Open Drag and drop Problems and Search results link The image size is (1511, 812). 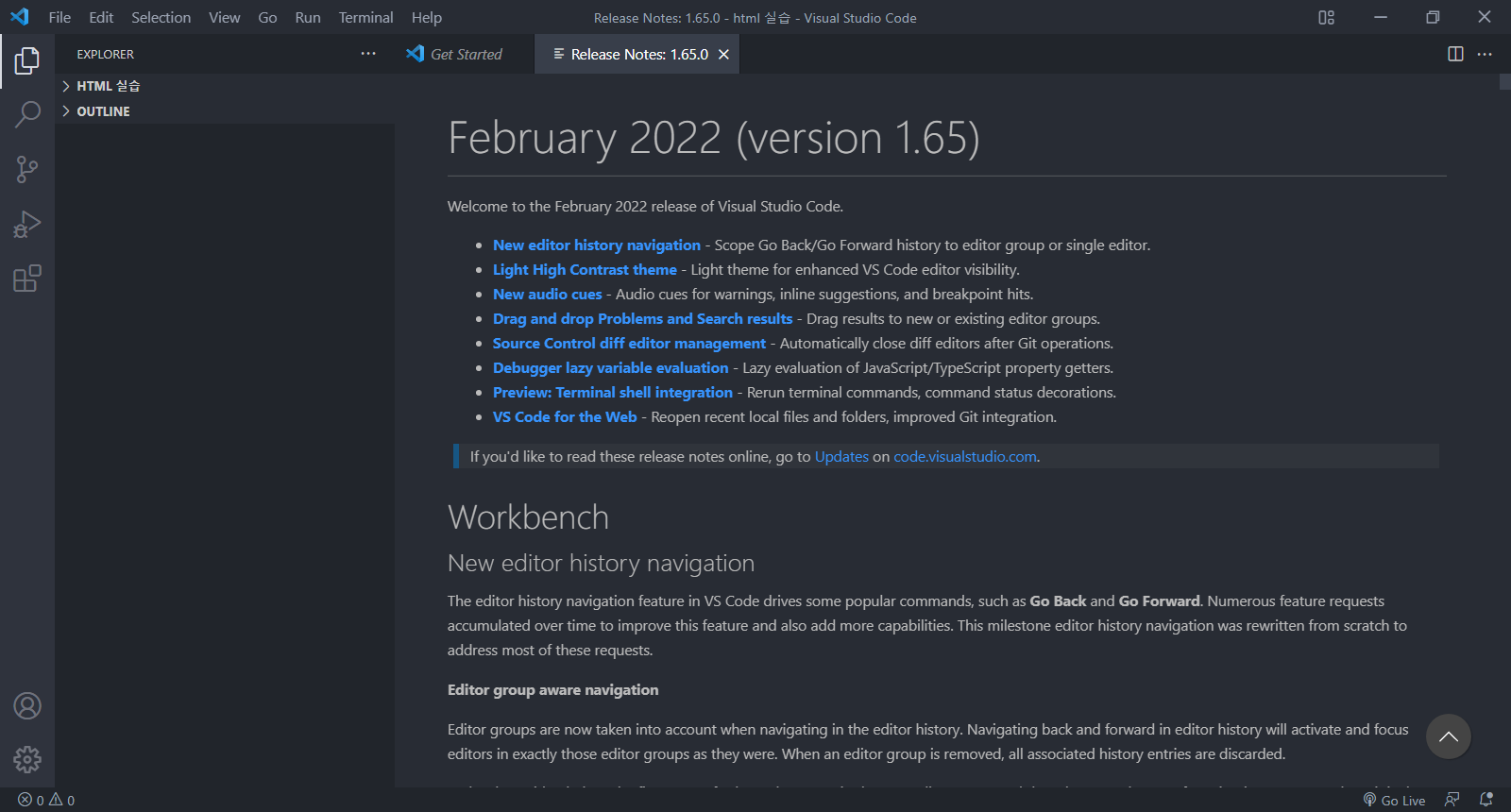[642, 318]
